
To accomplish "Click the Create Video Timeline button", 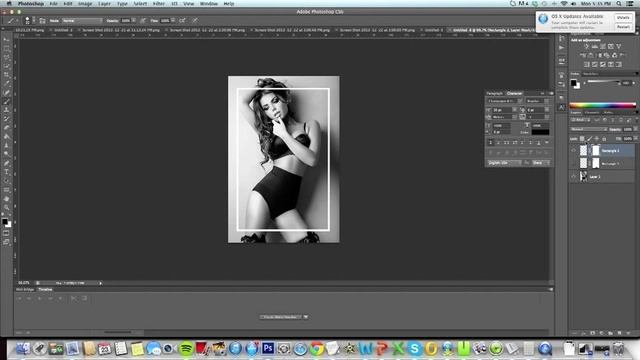I will pos(281,317).
